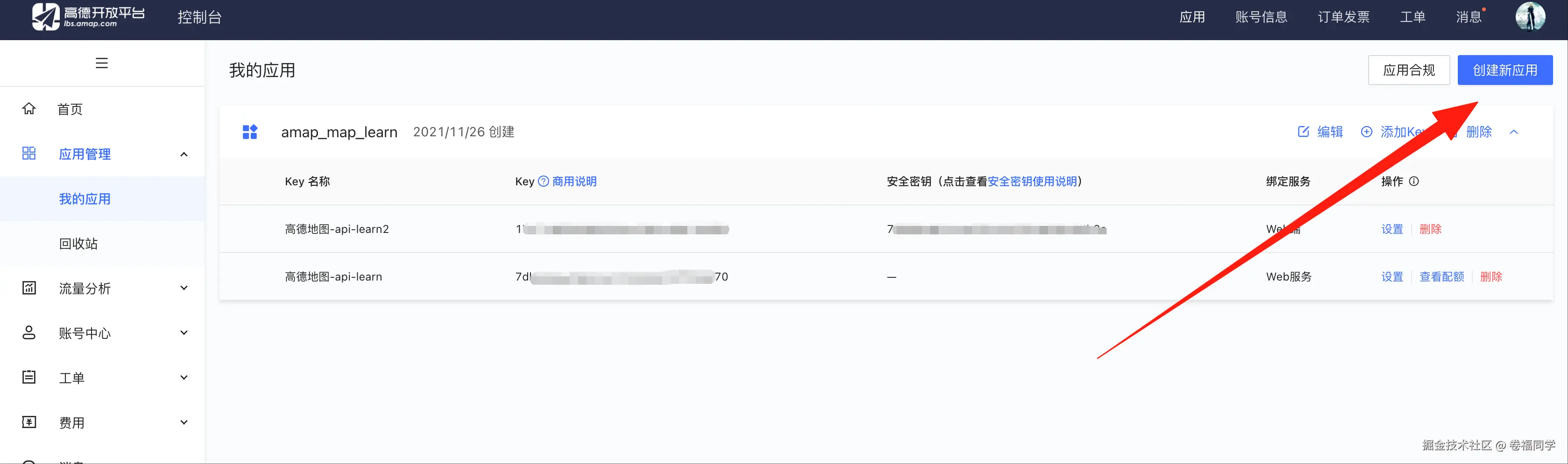The width and height of the screenshot is (1568, 464).
Task: Click the 高德地图-api-learn key name
Action: click(x=333, y=277)
